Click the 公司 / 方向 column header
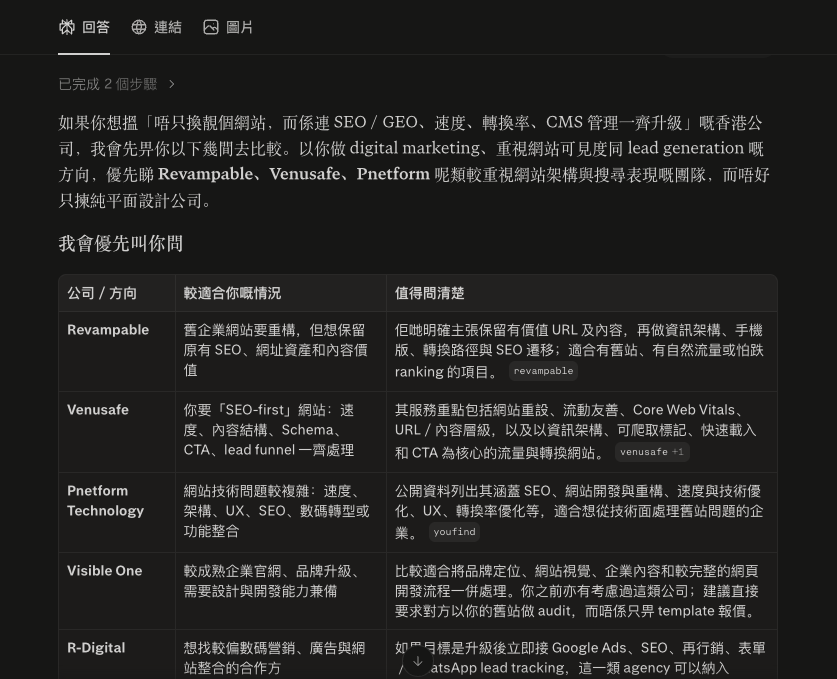Viewport: 837px width, 679px height. (x=117, y=293)
